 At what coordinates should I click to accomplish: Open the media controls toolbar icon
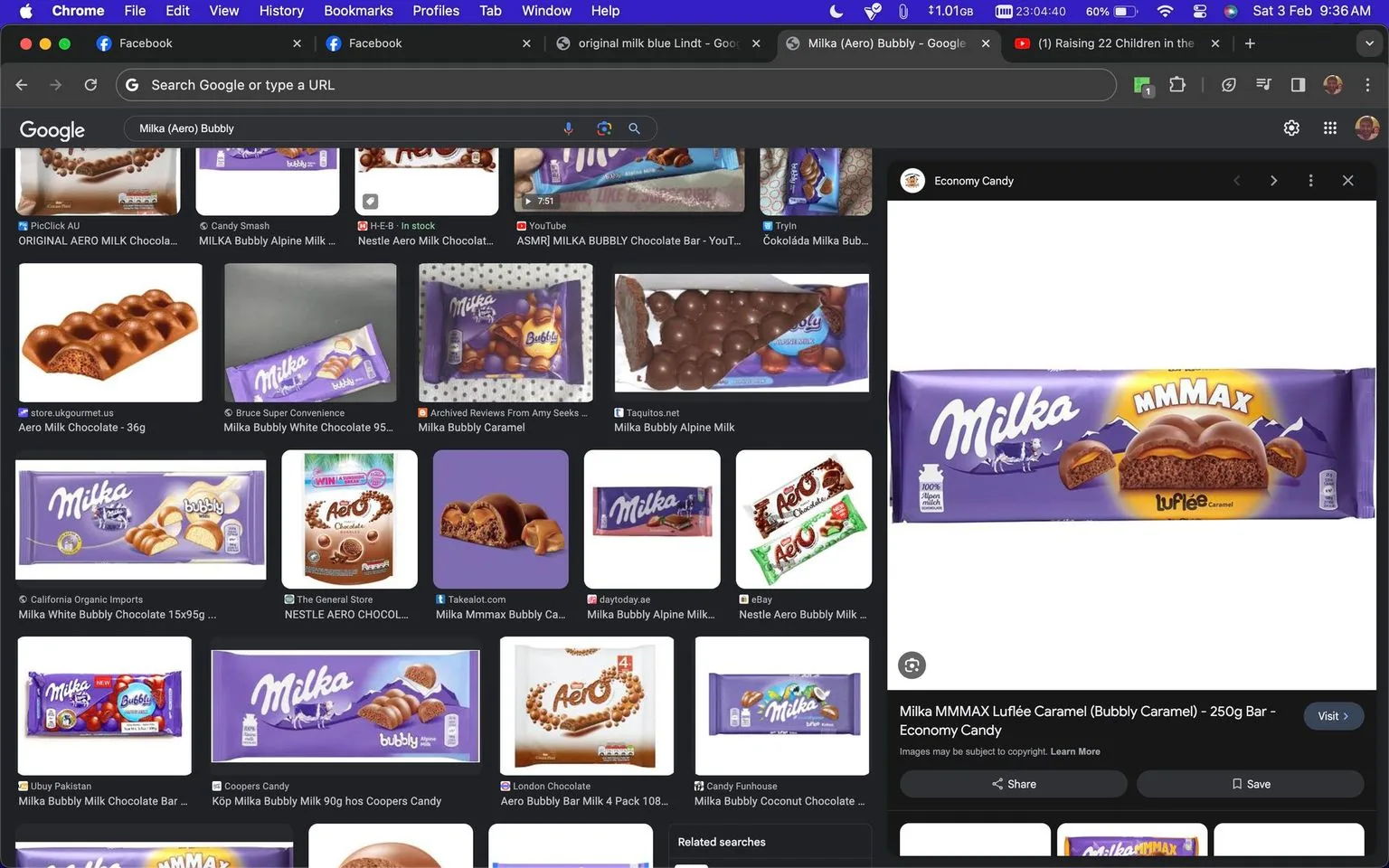coord(1262,84)
